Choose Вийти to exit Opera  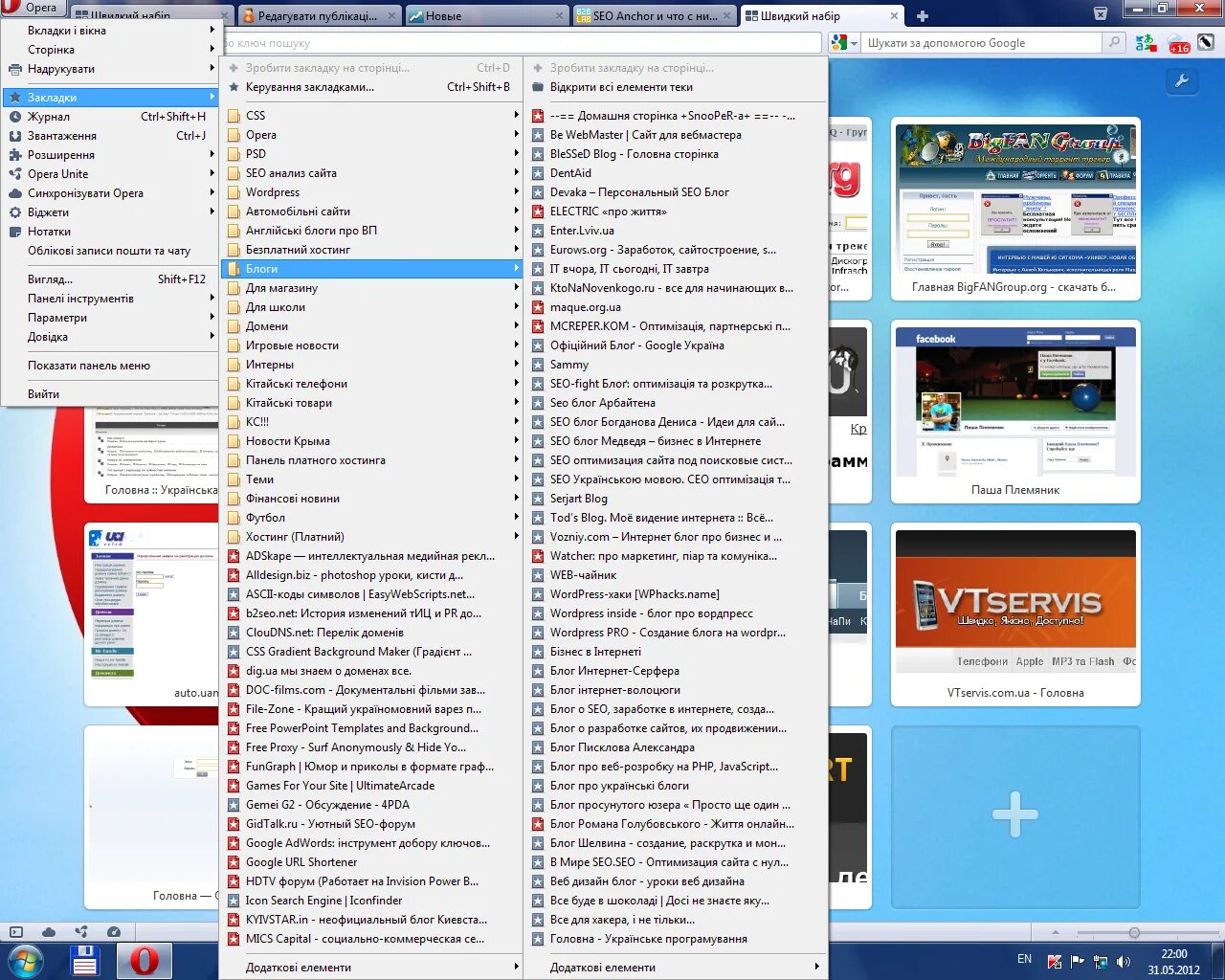coord(111,394)
